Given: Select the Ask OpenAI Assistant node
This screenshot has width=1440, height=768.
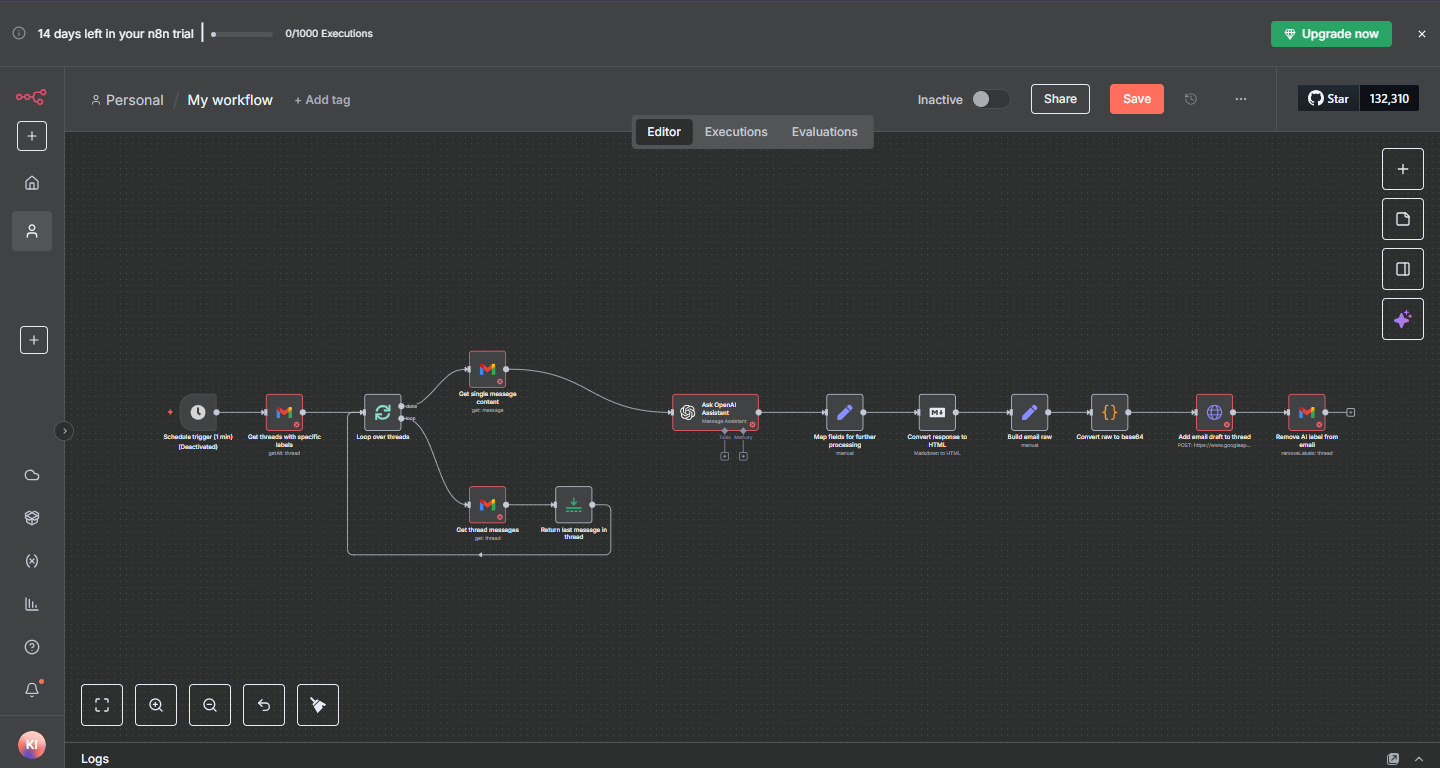Looking at the screenshot, I should [715, 412].
